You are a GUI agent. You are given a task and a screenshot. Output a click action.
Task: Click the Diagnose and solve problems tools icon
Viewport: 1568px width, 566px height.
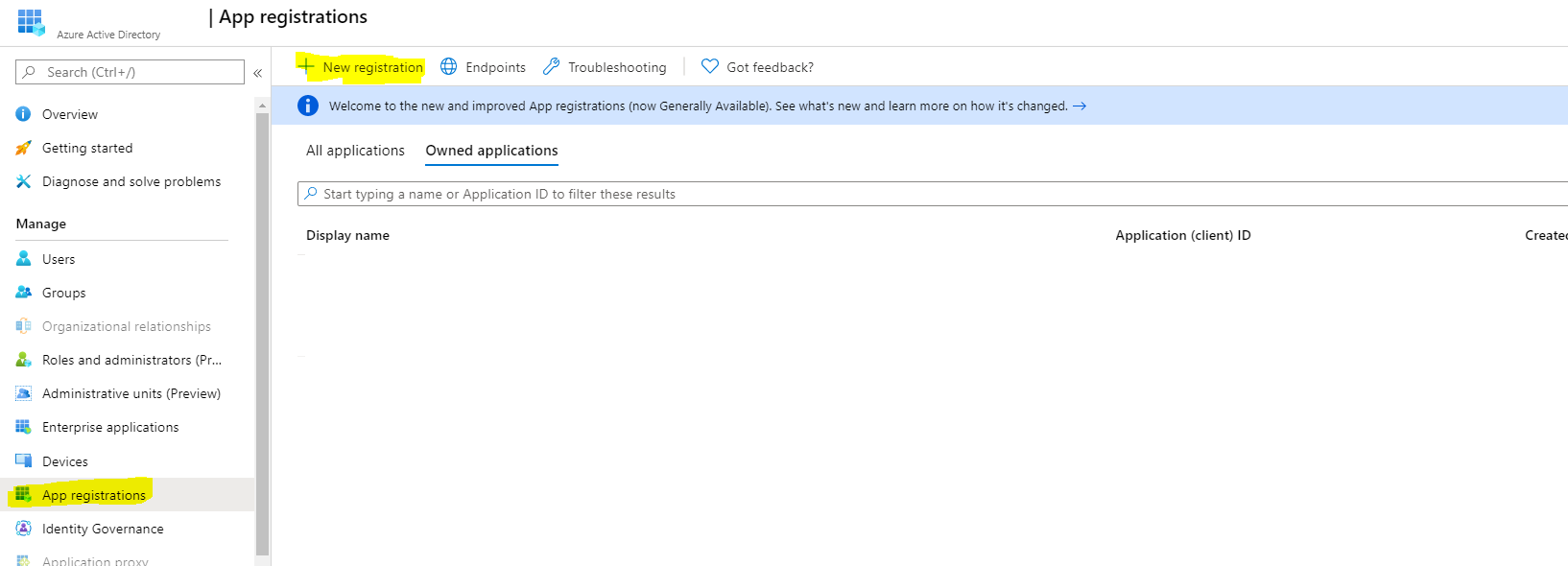23,181
